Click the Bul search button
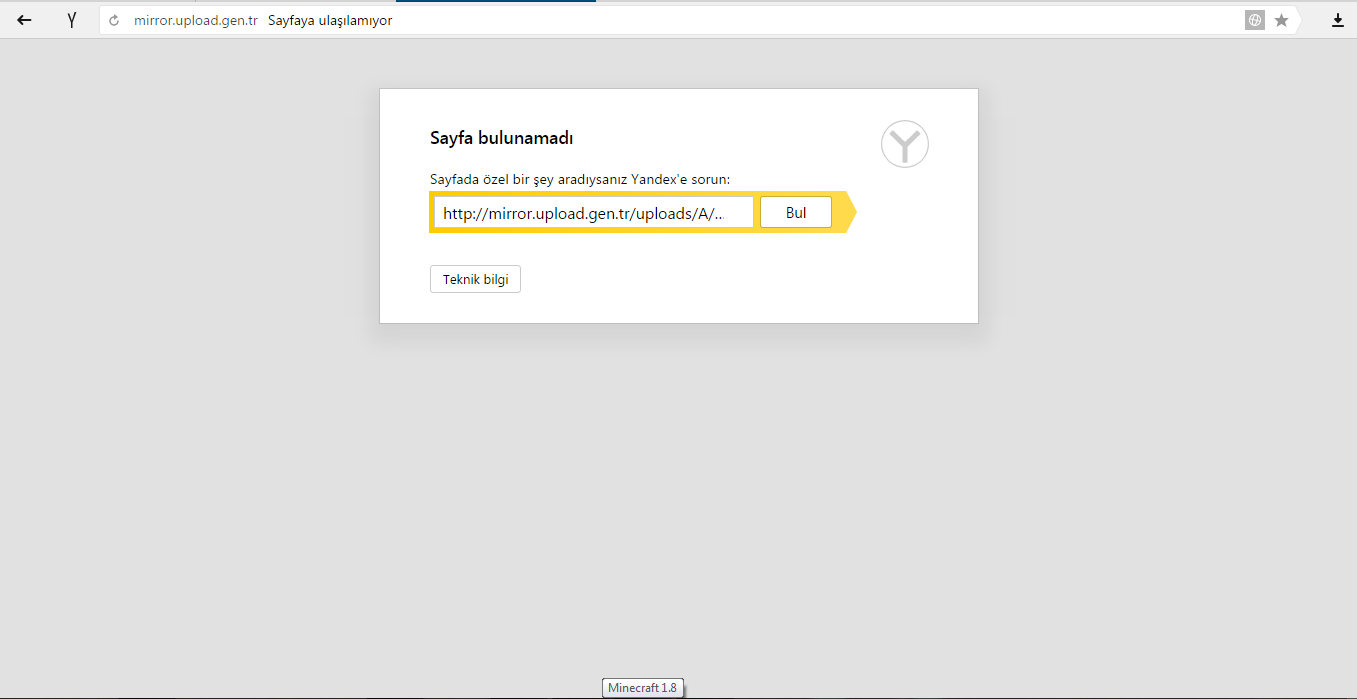This screenshot has width=1357, height=699. pyautogui.click(x=796, y=212)
